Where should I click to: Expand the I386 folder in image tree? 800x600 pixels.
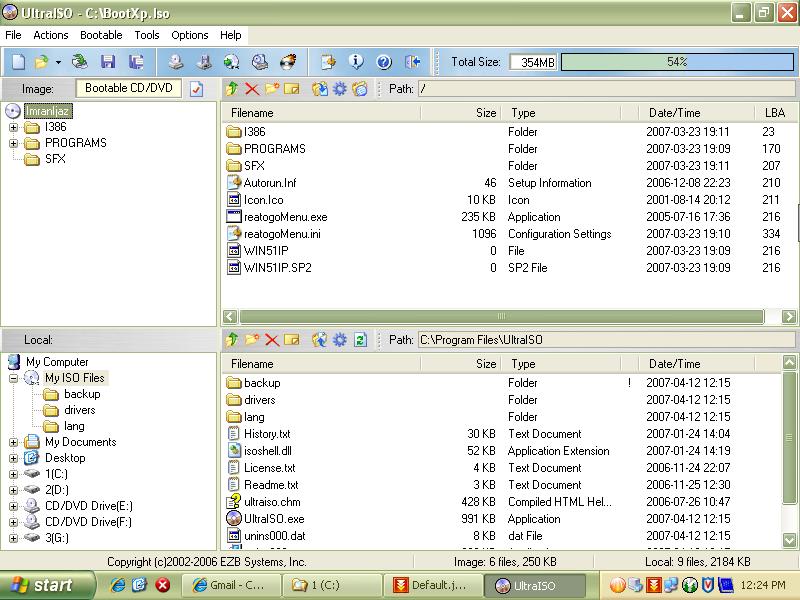coord(14,127)
